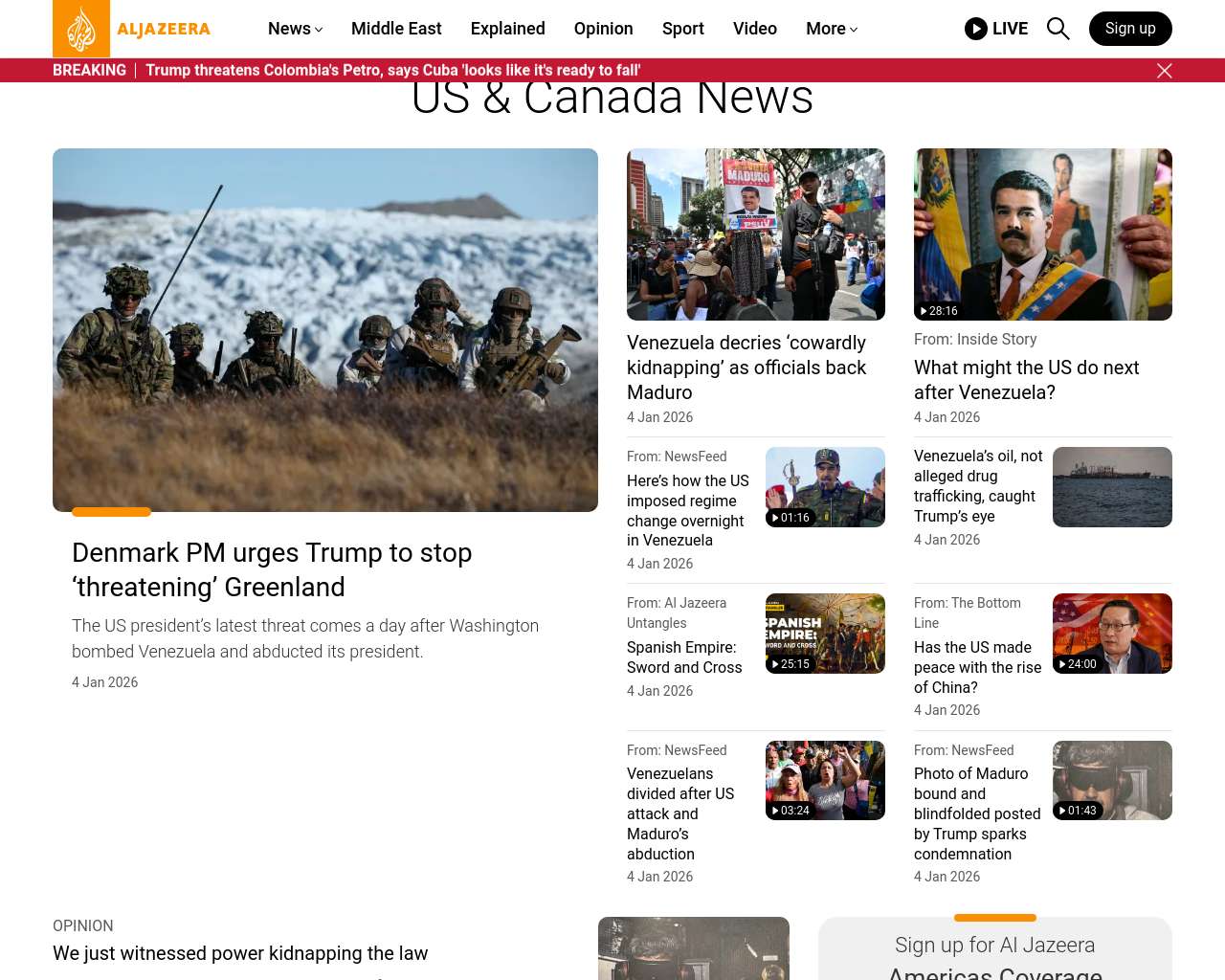Click the LIVE play button

pyautogui.click(x=996, y=29)
